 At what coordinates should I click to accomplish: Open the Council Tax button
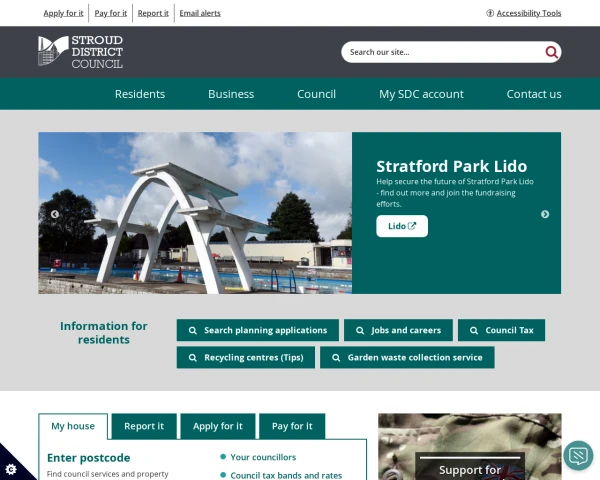(x=501, y=330)
